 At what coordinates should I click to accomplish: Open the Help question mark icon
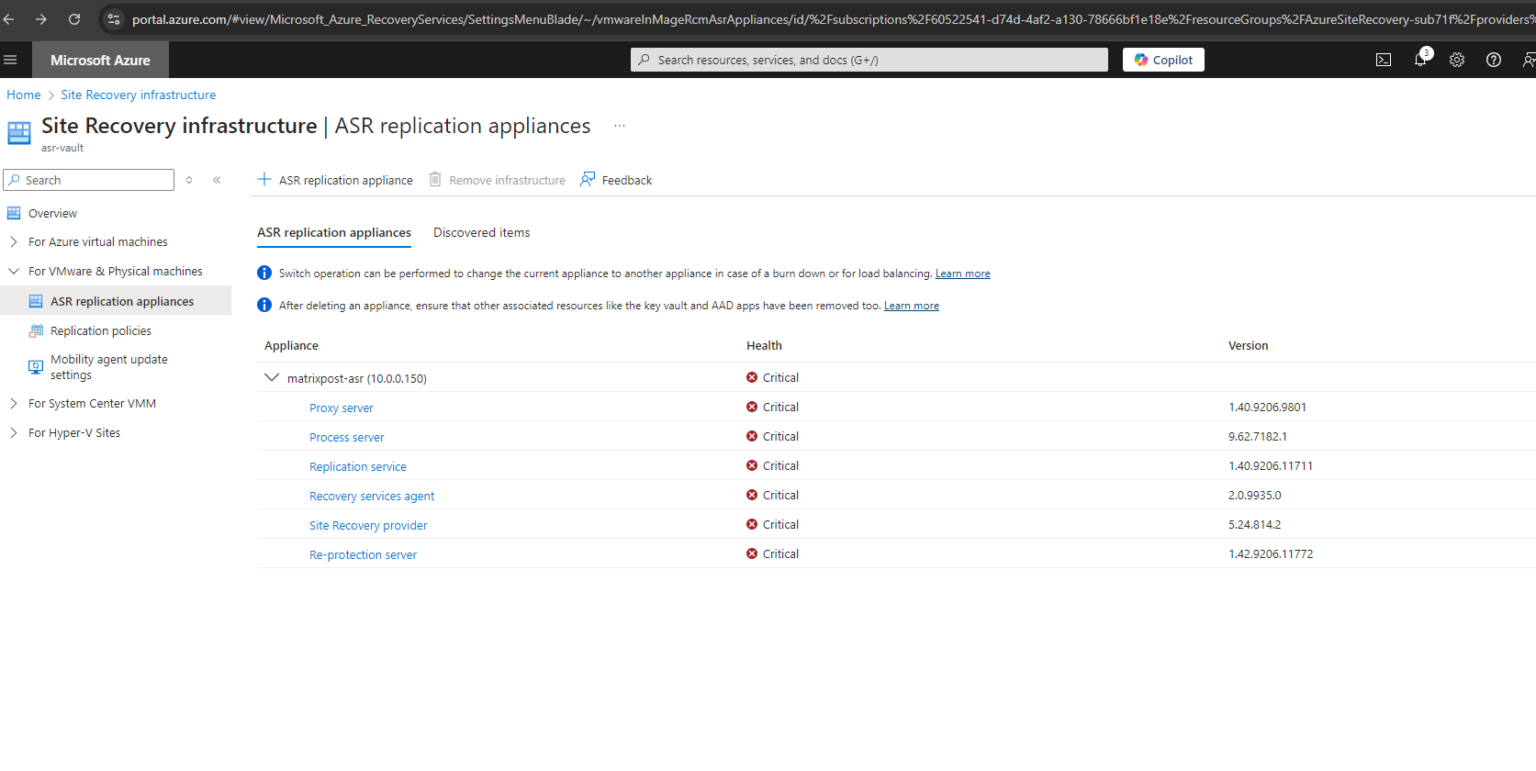tap(1493, 60)
